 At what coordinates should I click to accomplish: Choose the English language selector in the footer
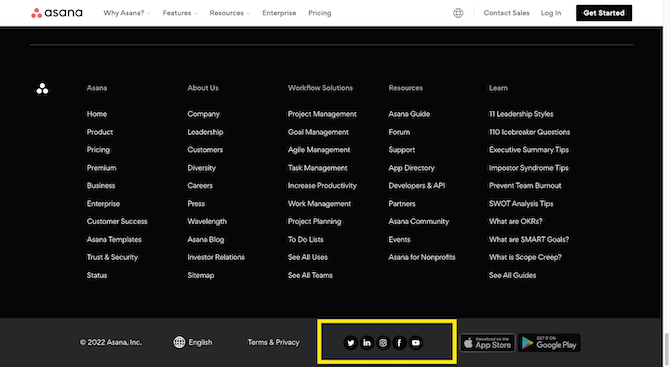pyautogui.click(x=193, y=342)
